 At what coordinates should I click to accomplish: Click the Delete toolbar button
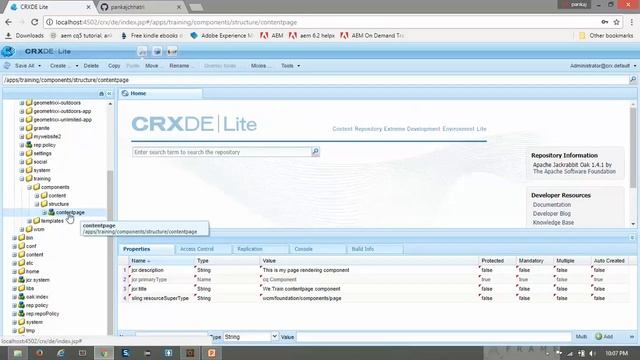point(91,66)
